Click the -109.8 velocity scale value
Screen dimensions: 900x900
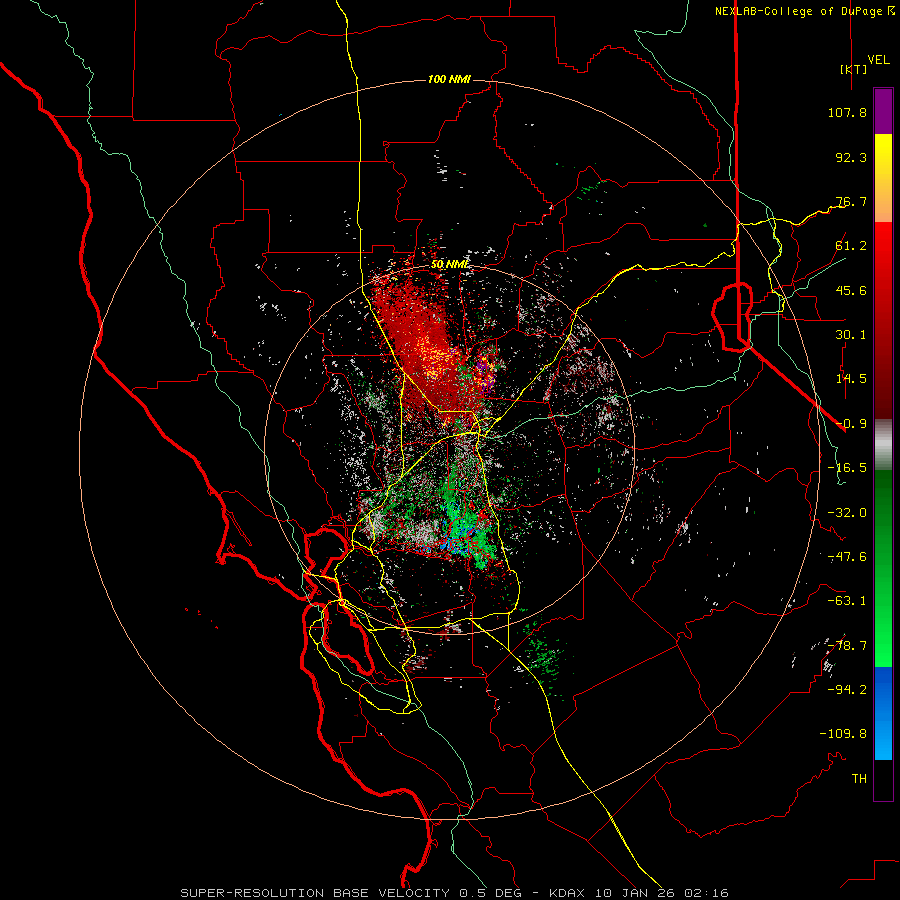(x=843, y=734)
